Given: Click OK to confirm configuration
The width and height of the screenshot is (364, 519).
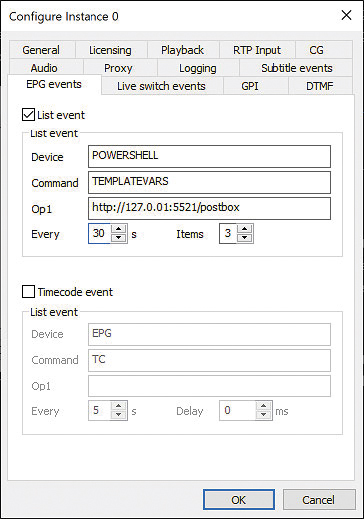Looking at the screenshot, I should pos(239,500).
